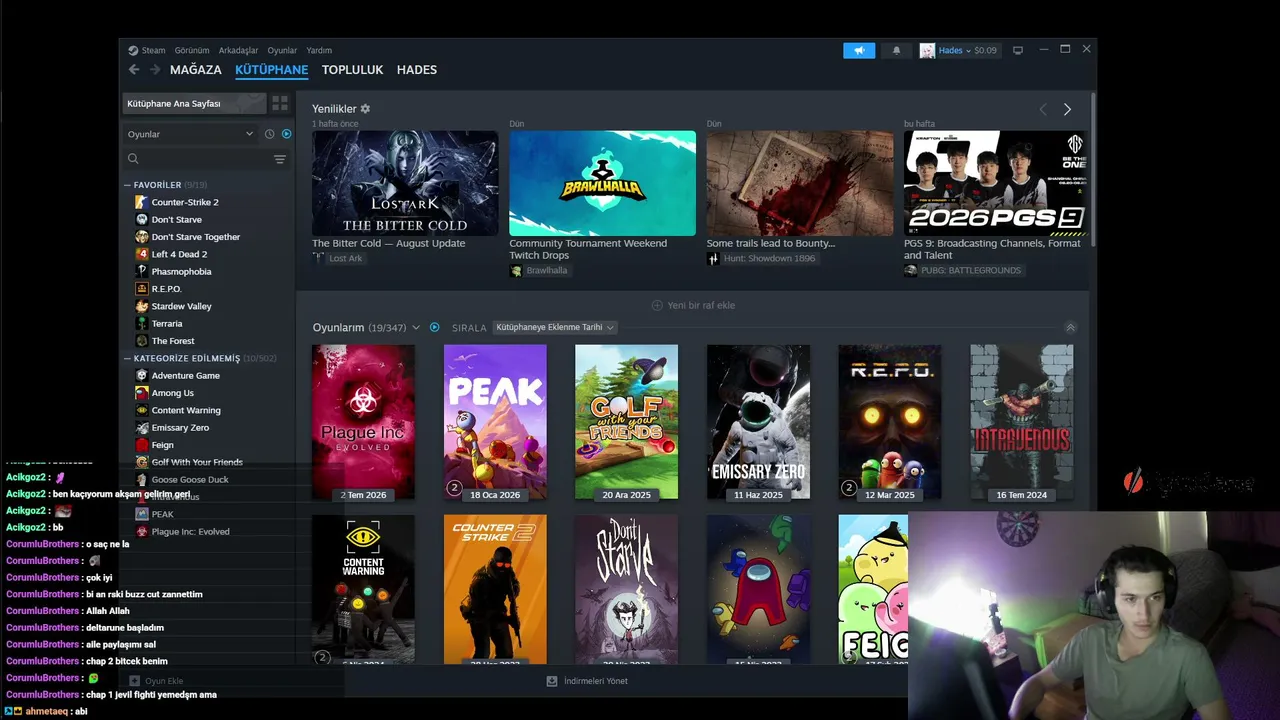The height and width of the screenshot is (720, 1280).
Task: Select Golf With Your Friends in sidebar
Action: 197,462
